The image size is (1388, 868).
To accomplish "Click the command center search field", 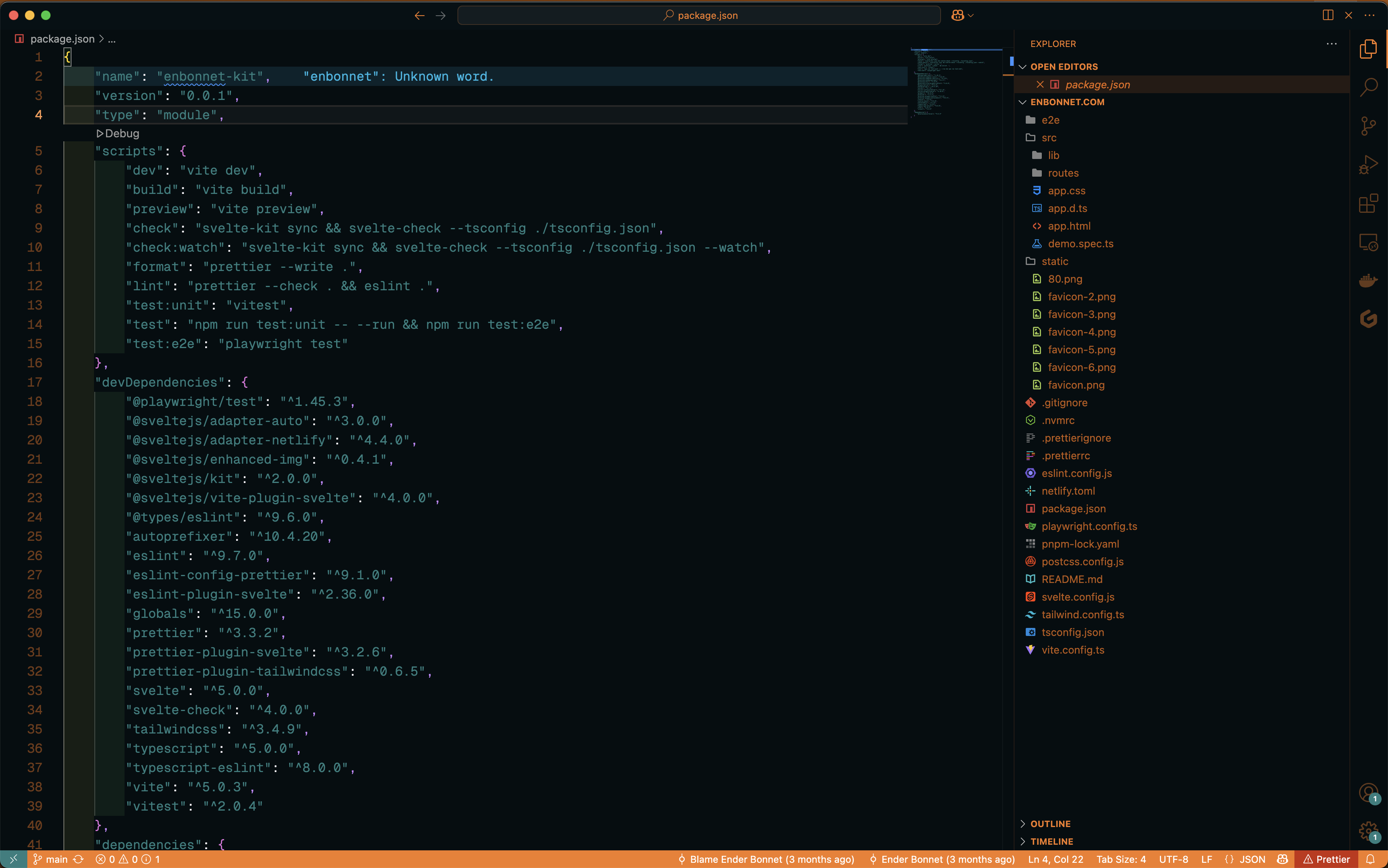I will pos(699,16).
